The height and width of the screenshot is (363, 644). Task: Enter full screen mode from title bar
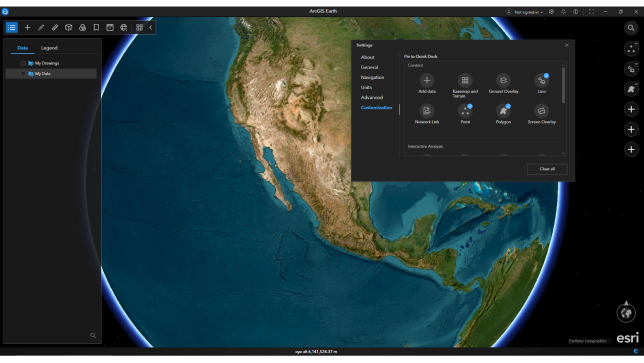(591, 12)
